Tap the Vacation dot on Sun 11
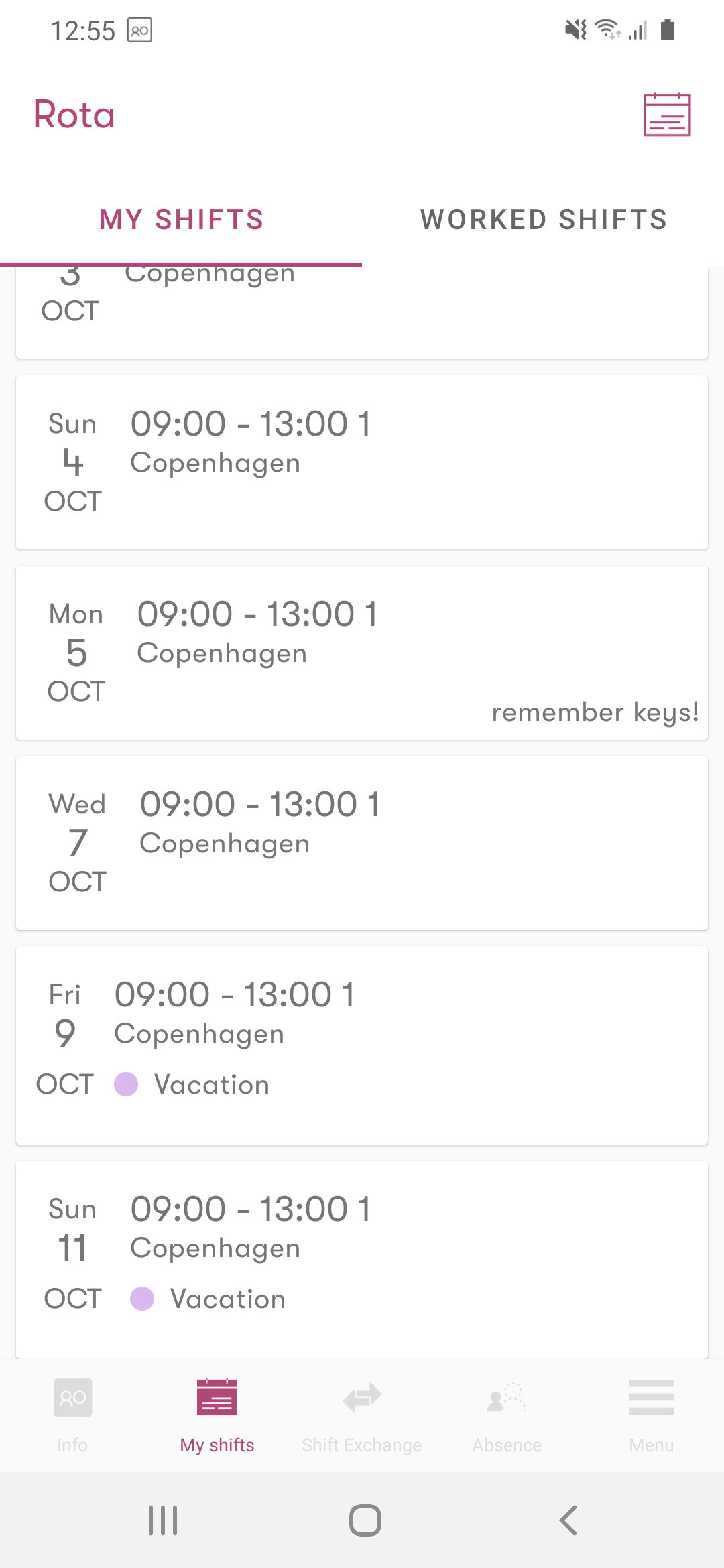724x1568 pixels. [142, 1299]
